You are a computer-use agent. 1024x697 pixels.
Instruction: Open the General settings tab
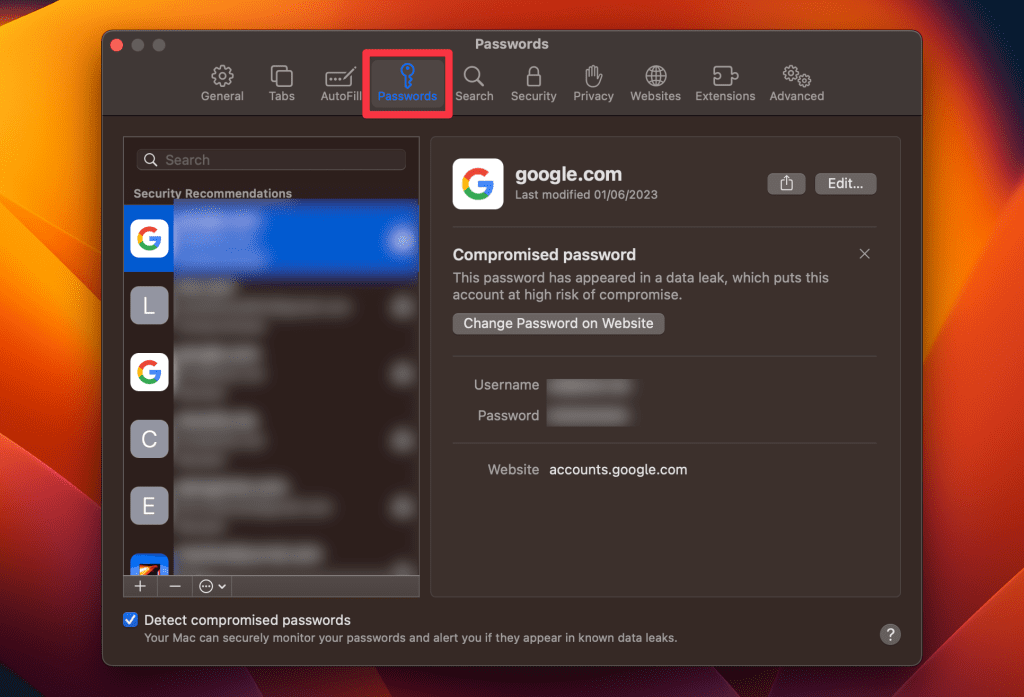pos(222,84)
